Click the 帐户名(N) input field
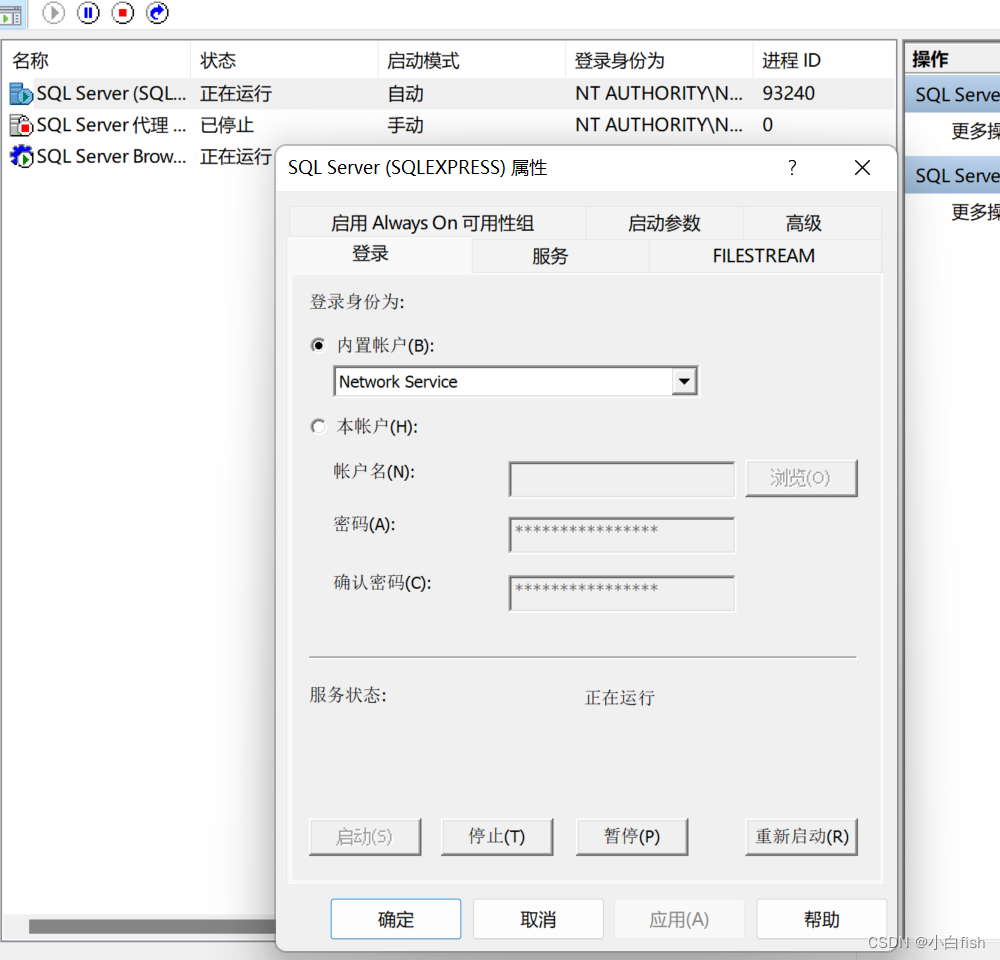 [x=622, y=479]
